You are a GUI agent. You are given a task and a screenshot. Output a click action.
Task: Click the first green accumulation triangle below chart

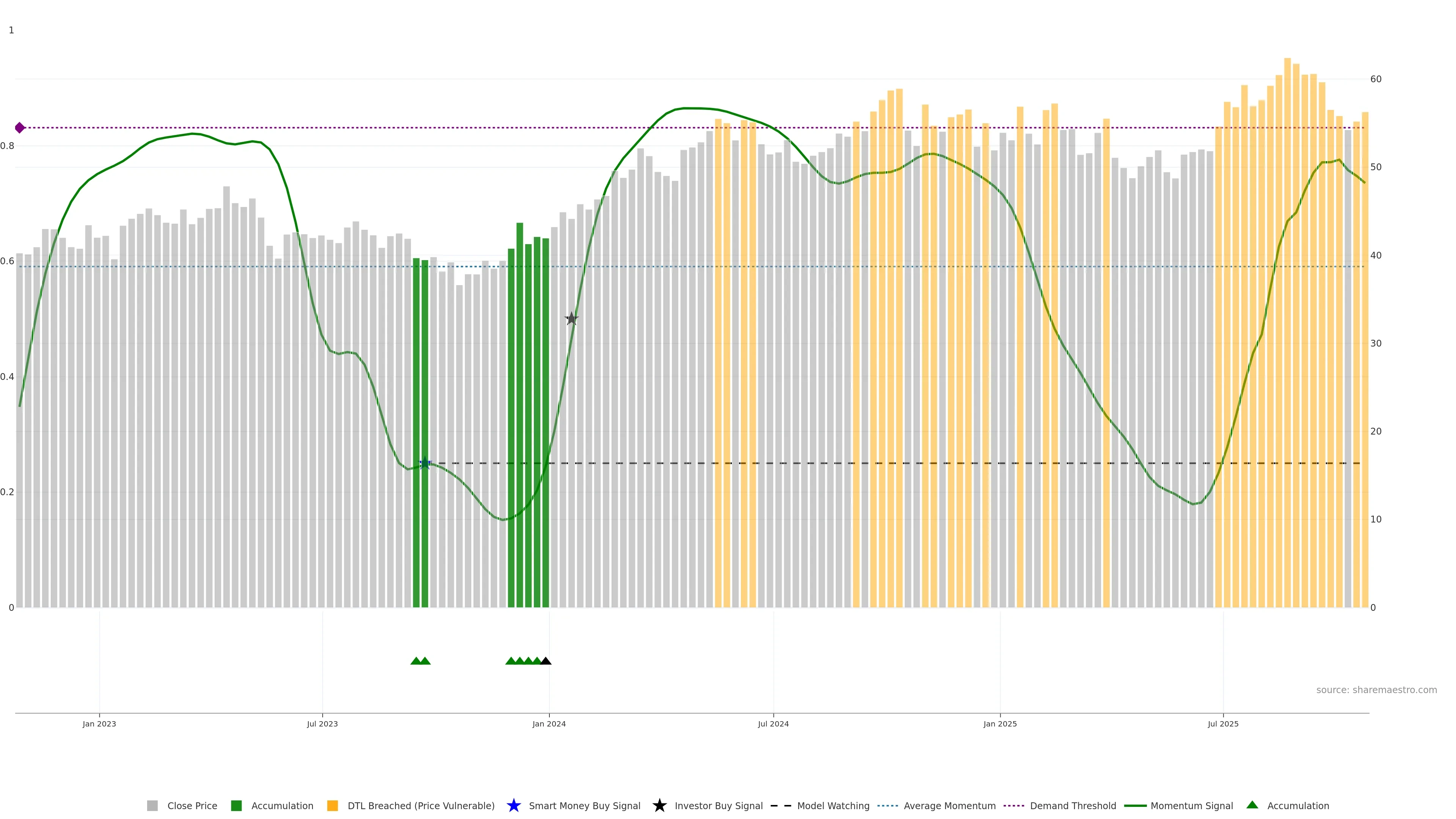417,661
